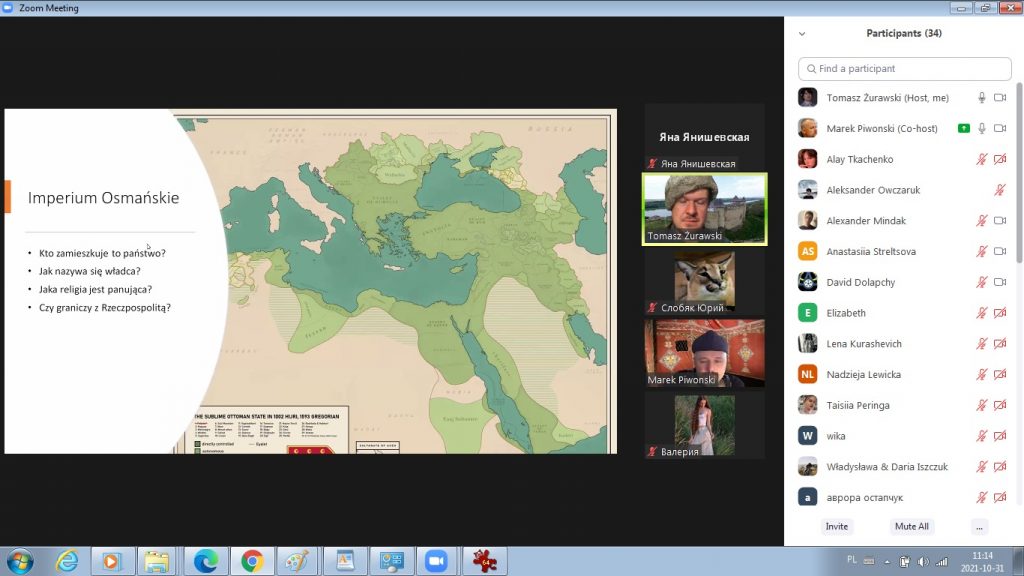Click Alexander Mindak's video camera icon
This screenshot has width=1024, height=576.
1000,221
